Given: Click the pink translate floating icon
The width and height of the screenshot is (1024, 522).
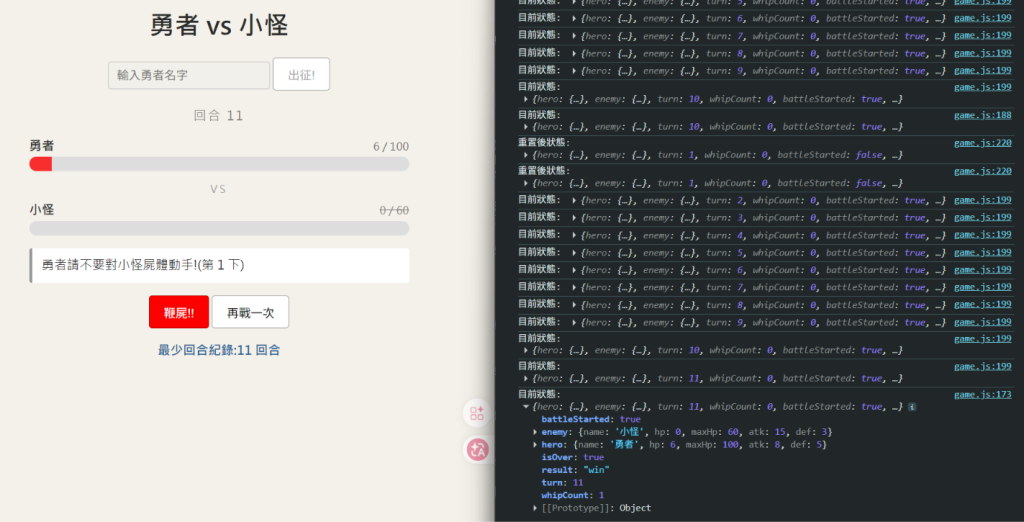Looking at the screenshot, I should [x=477, y=449].
